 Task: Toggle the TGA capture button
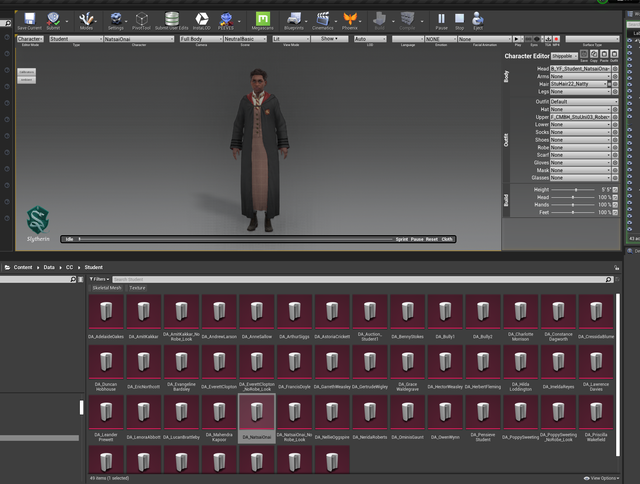coord(548,39)
